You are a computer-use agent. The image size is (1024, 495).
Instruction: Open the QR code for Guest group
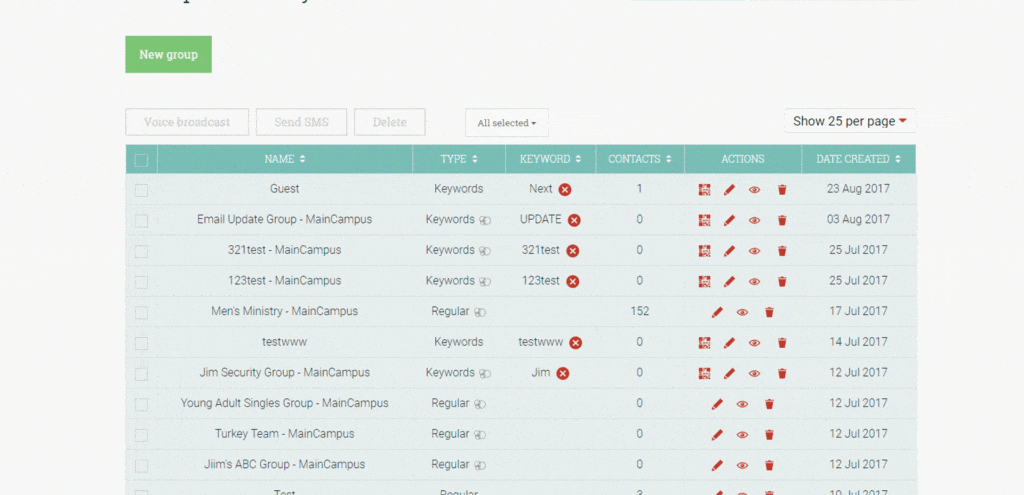click(704, 189)
